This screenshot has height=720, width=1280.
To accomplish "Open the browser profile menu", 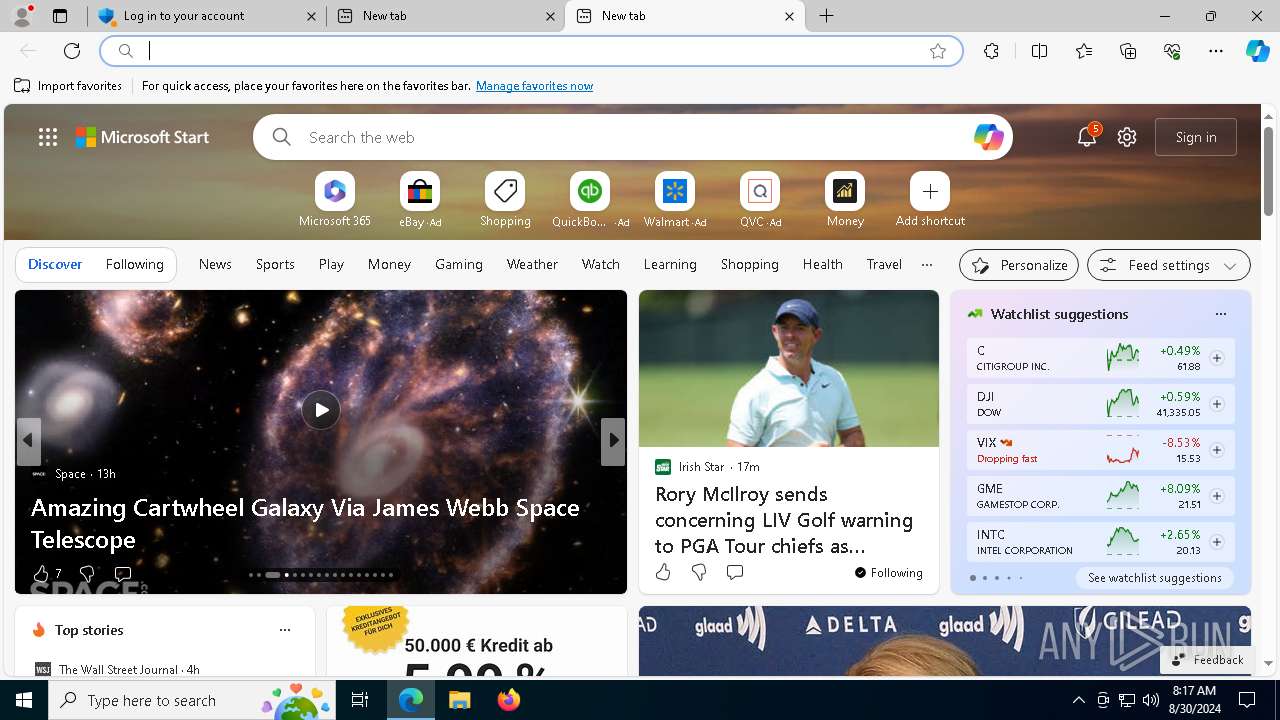I will coord(22,16).
